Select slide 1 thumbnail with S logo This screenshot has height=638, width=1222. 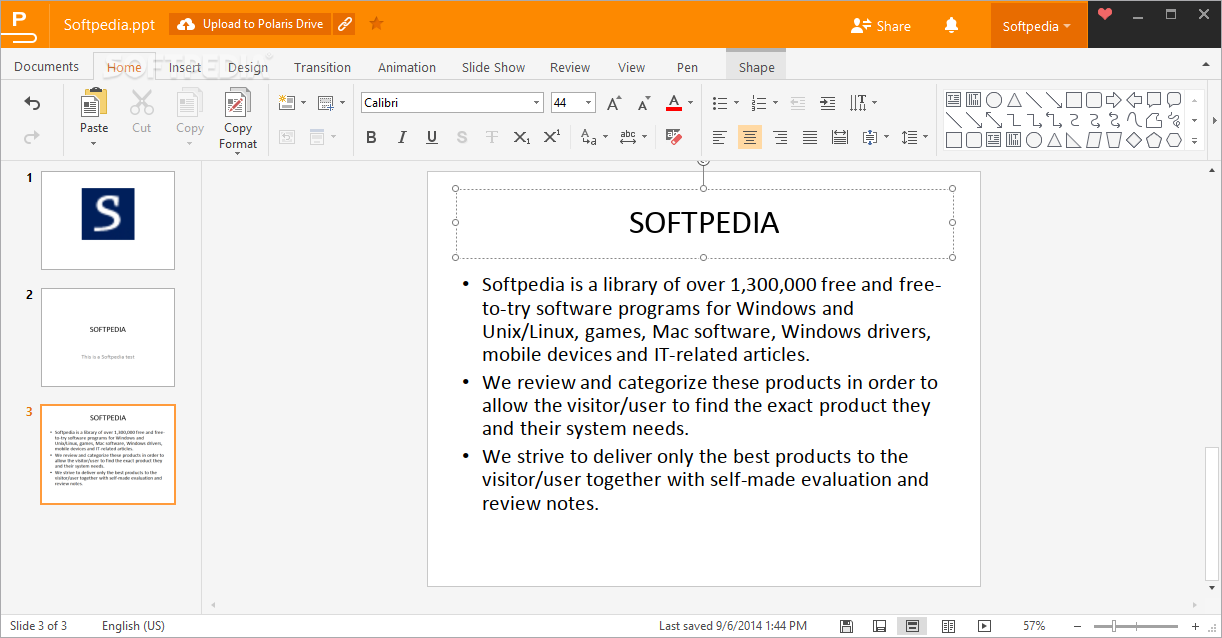pos(108,220)
